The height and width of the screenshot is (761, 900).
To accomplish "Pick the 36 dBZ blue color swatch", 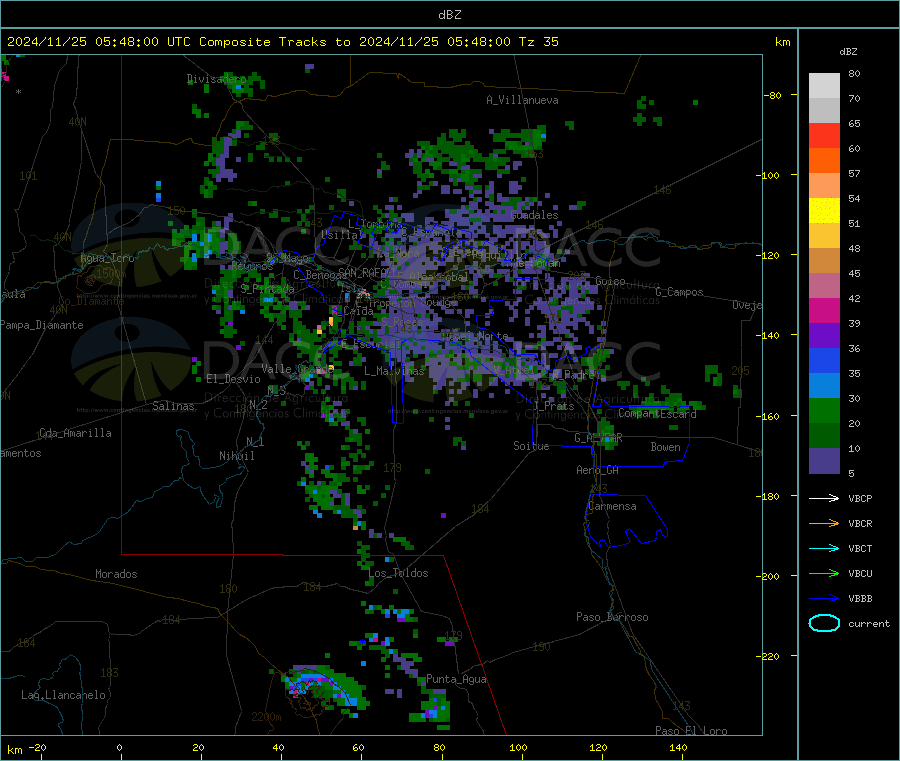I will (x=824, y=360).
